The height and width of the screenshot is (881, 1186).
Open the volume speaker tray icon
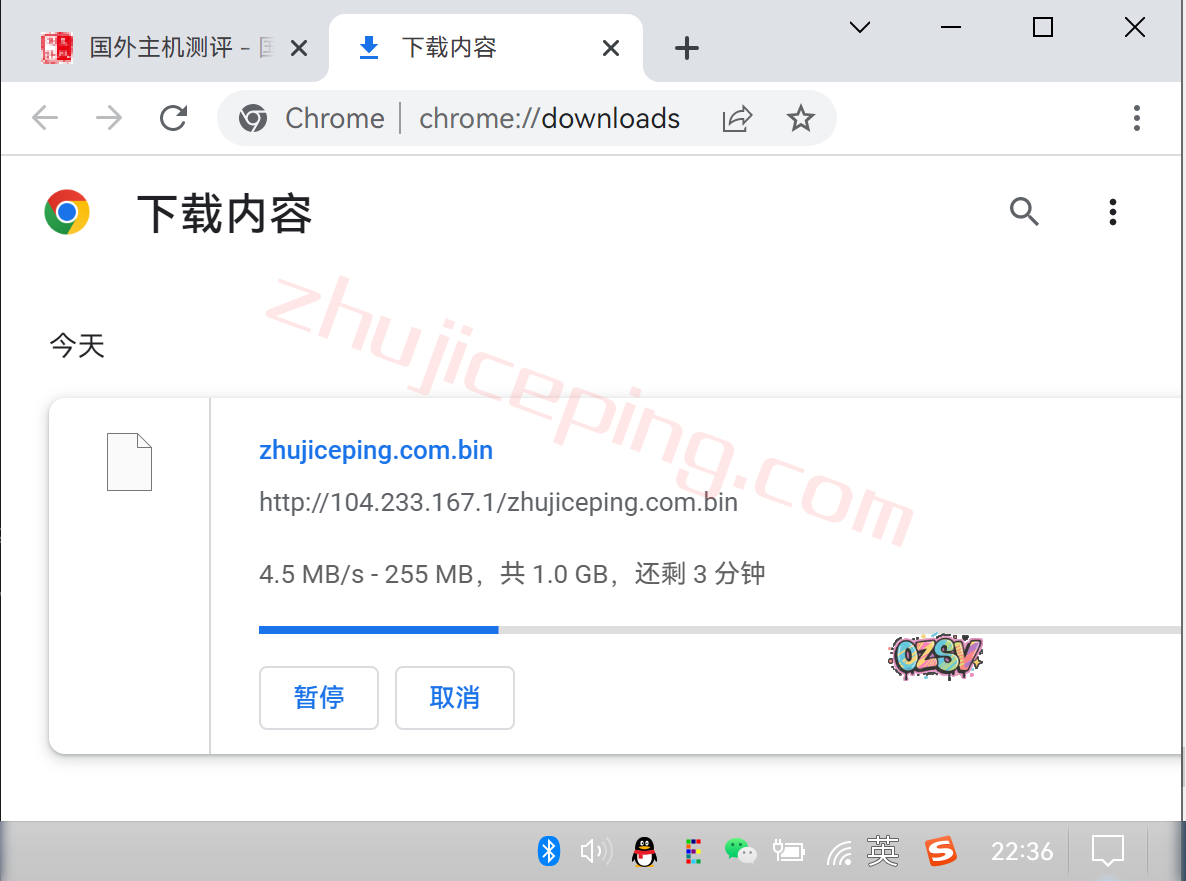(x=595, y=851)
